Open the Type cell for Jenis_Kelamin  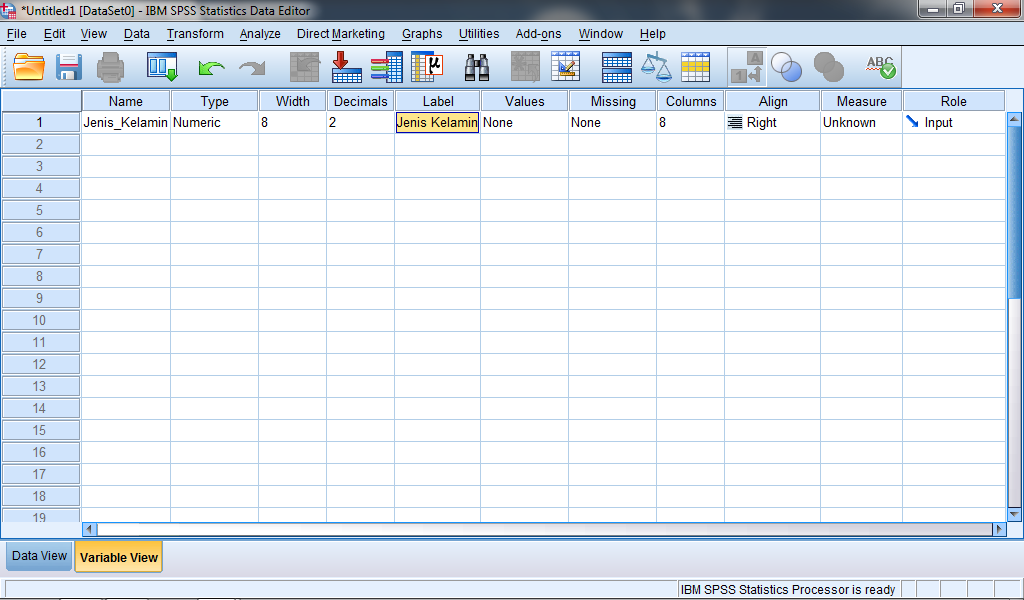click(213, 121)
